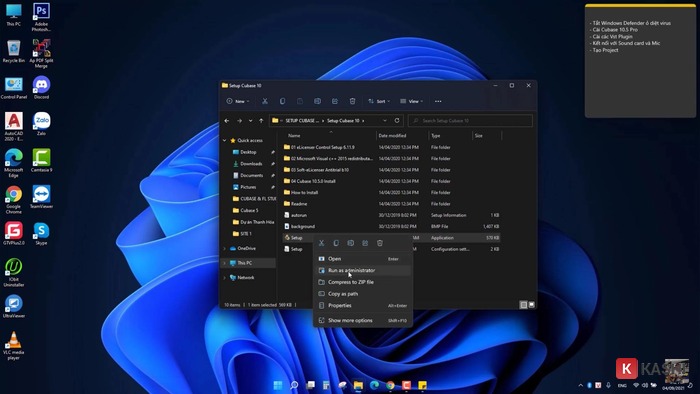Refresh the Setup Cubase 10 folder
This screenshot has height=394, width=700.
tap(397, 120)
